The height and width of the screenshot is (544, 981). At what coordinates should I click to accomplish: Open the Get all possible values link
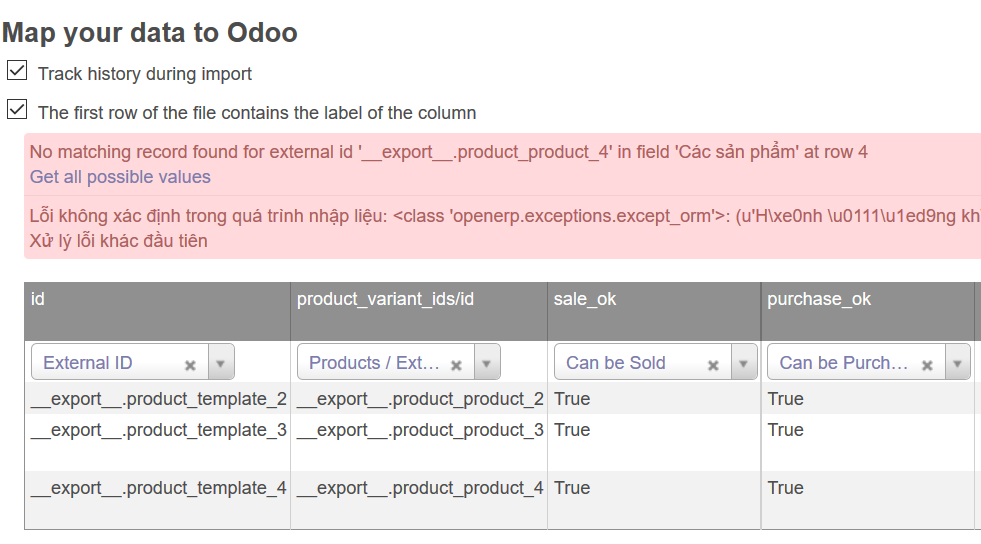tap(120, 177)
